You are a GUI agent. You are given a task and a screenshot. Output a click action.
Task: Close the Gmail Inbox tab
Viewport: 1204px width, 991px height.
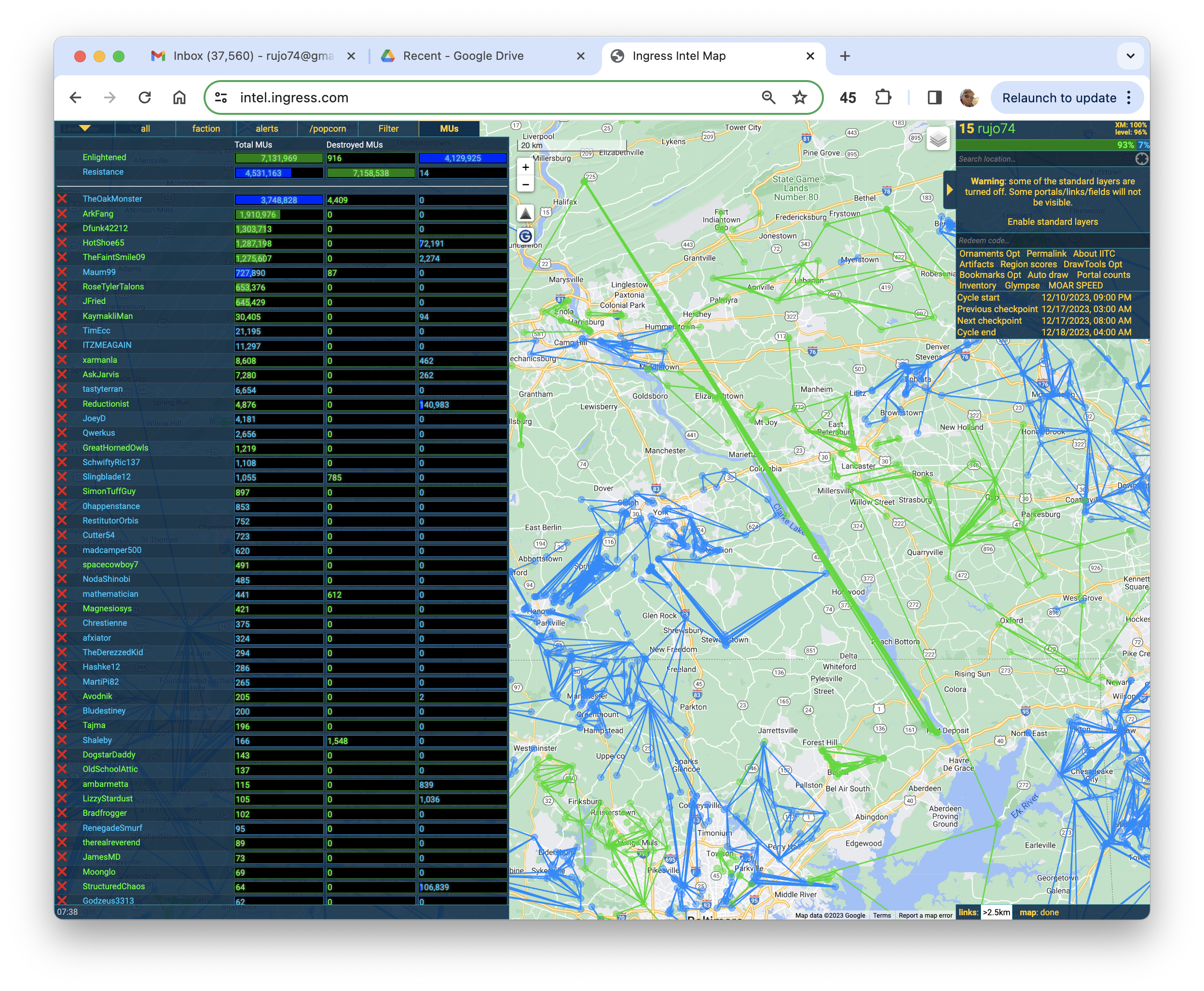[351, 56]
